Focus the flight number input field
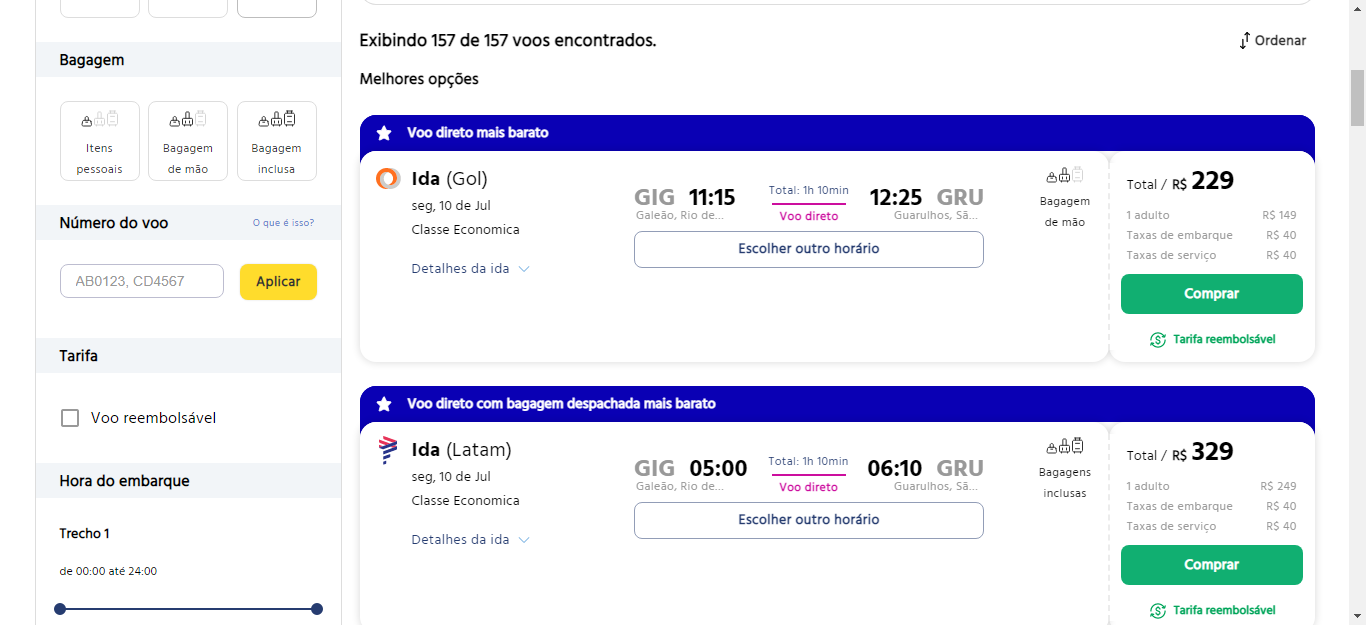 [x=142, y=281]
